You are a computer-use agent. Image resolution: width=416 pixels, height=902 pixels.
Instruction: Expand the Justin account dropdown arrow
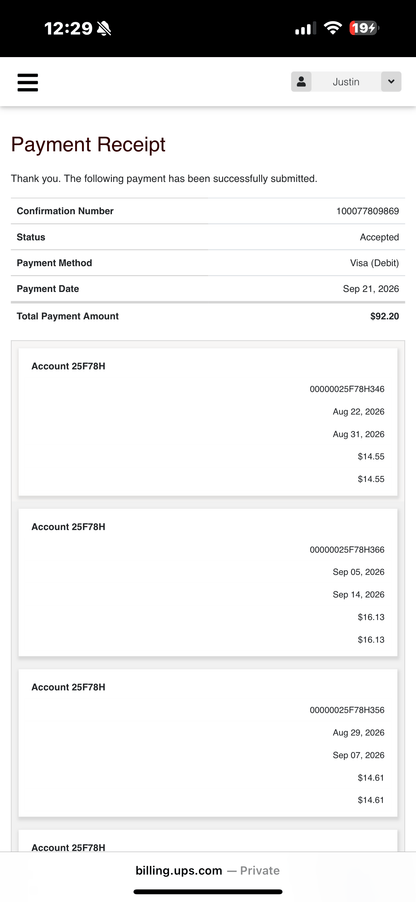[x=391, y=82]
